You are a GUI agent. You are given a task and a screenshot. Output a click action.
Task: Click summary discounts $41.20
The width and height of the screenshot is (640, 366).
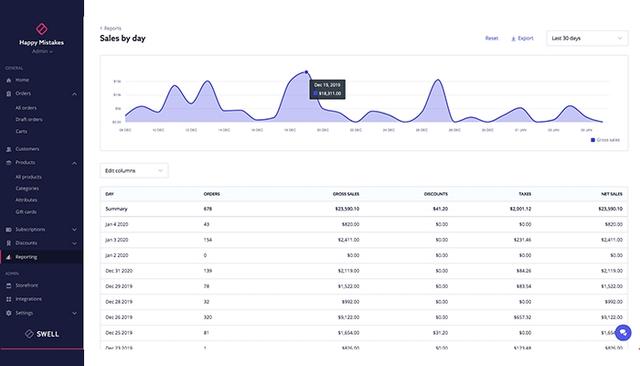coord(440,209)
